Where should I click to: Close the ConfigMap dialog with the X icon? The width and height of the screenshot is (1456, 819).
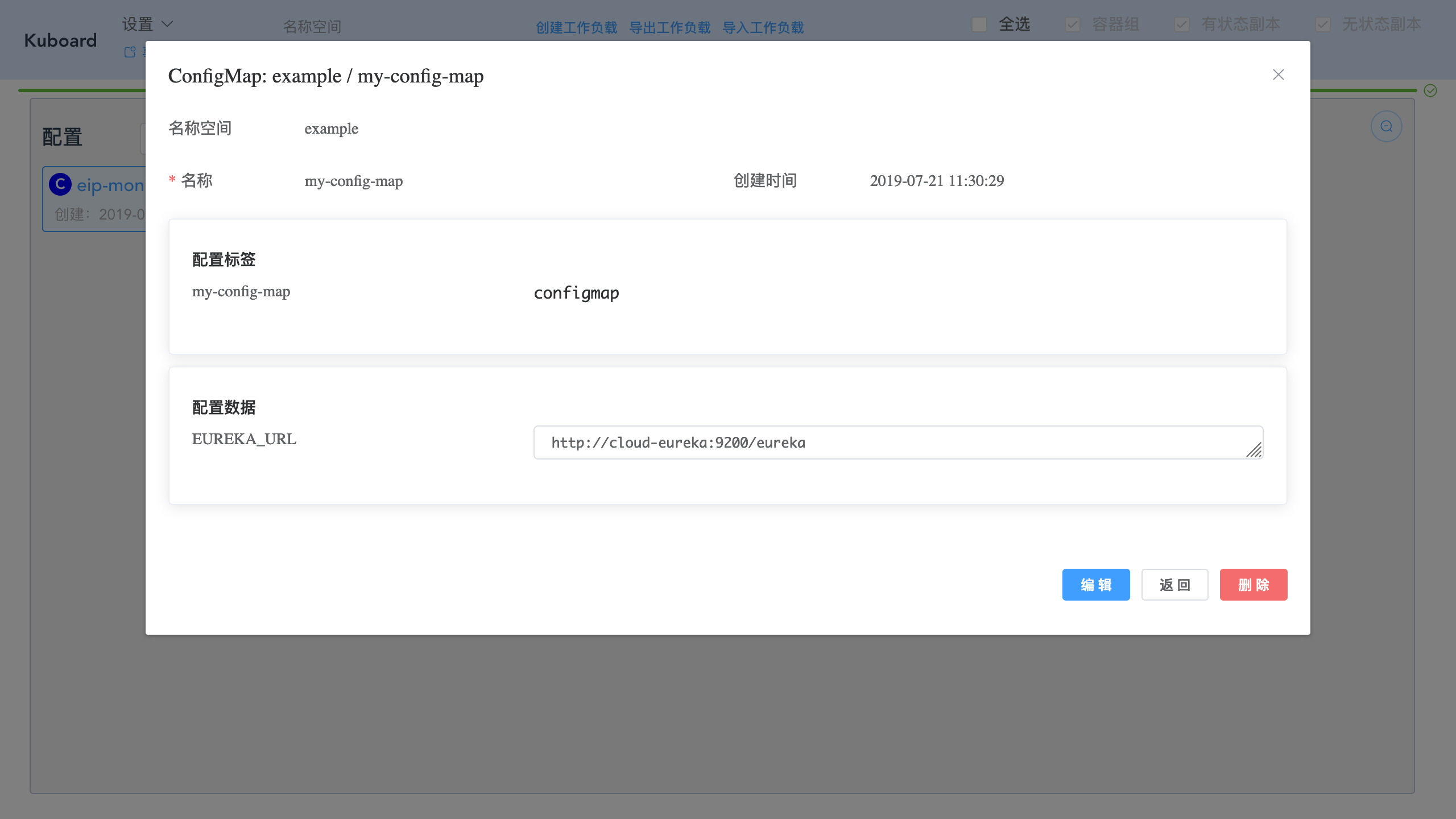[1278, 75]
